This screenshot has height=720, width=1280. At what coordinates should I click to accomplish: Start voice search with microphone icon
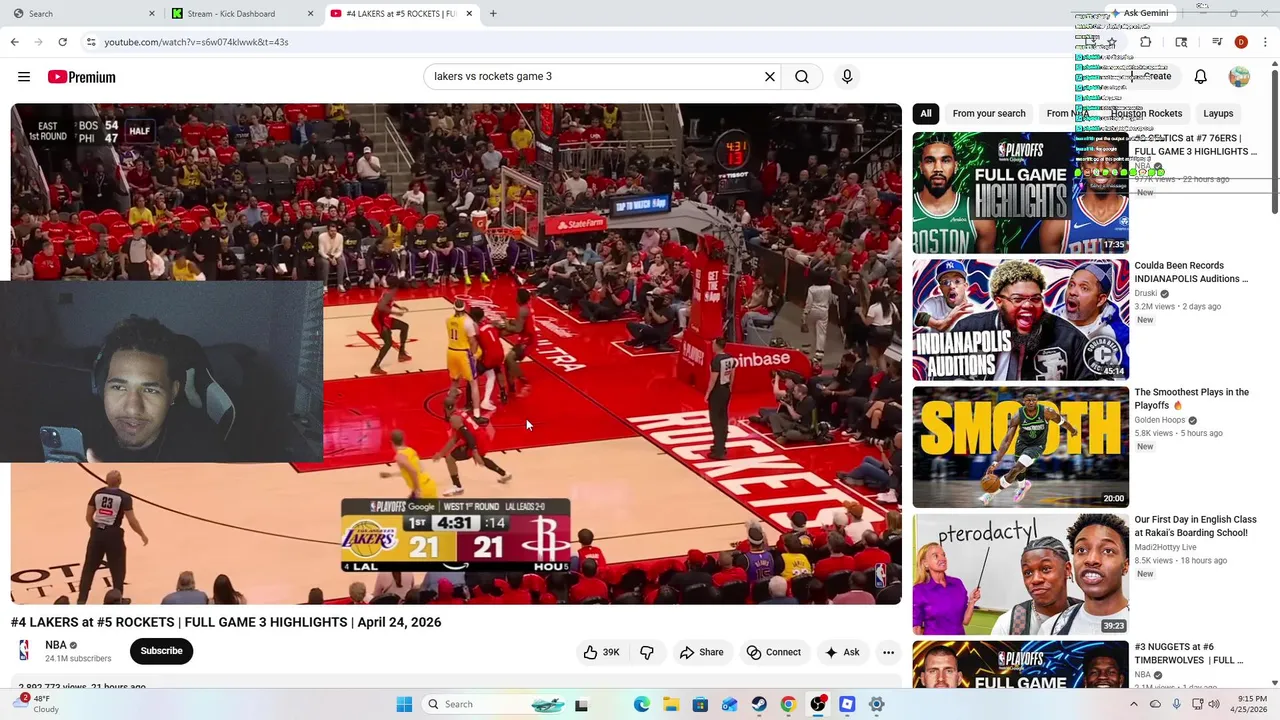847,77
